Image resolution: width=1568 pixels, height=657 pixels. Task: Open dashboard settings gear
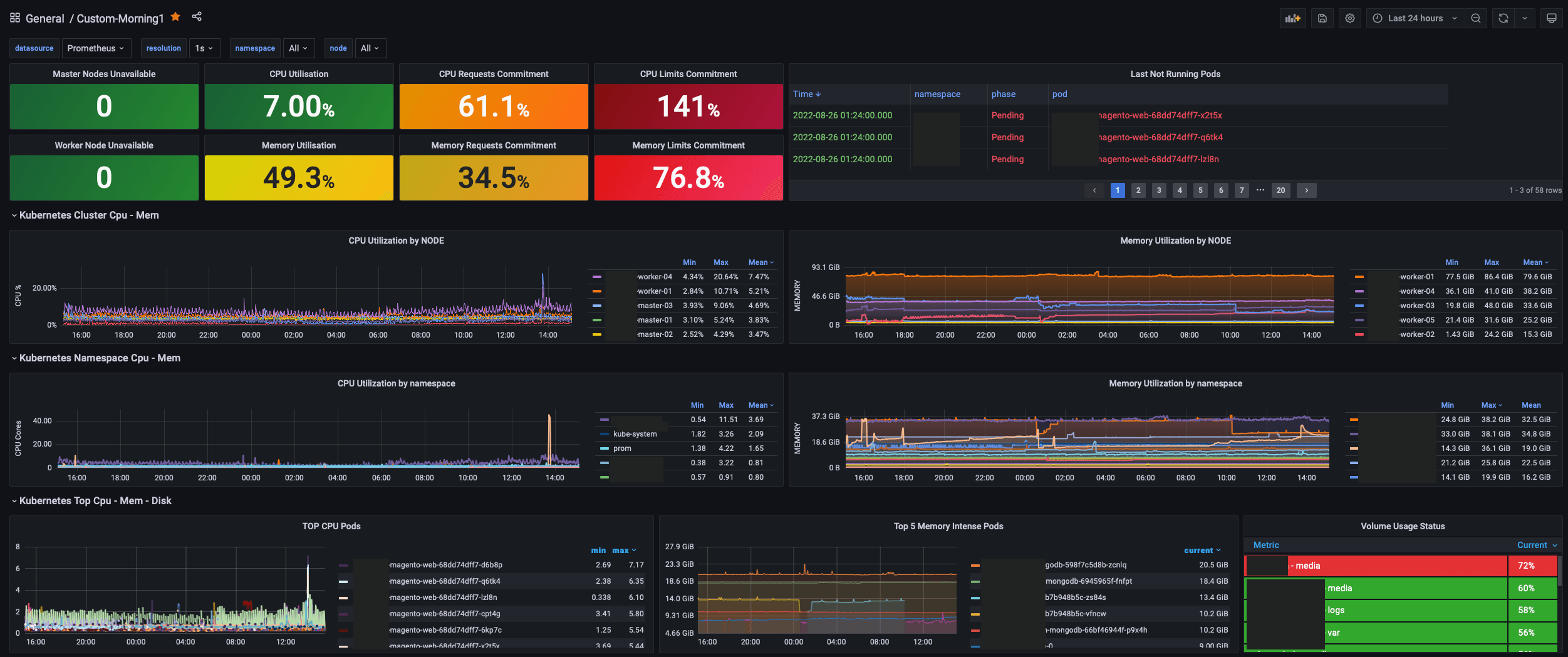coord(1350,18)
